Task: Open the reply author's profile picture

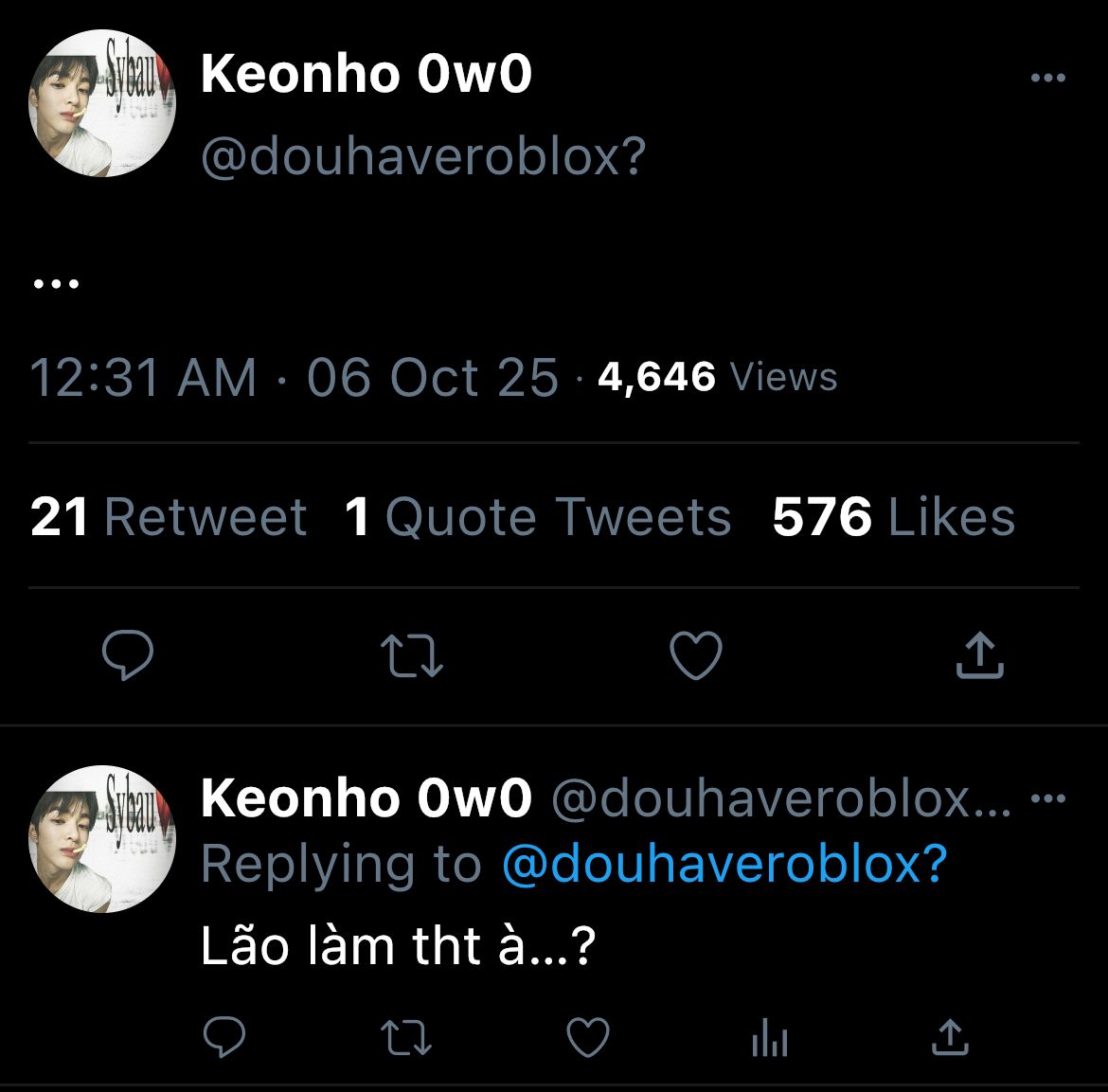Action: pos(102,839)
